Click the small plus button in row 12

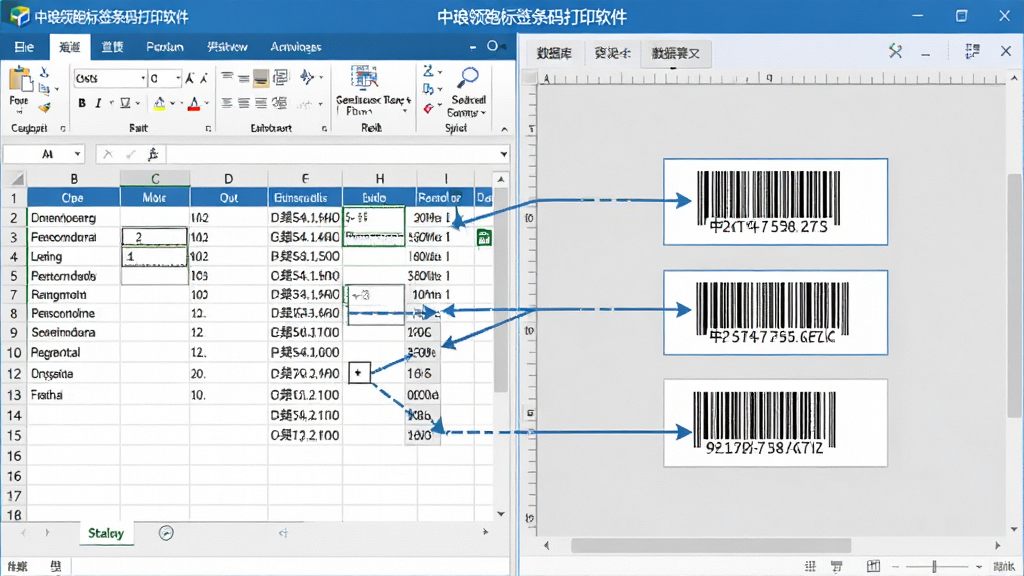click(359, 373)
